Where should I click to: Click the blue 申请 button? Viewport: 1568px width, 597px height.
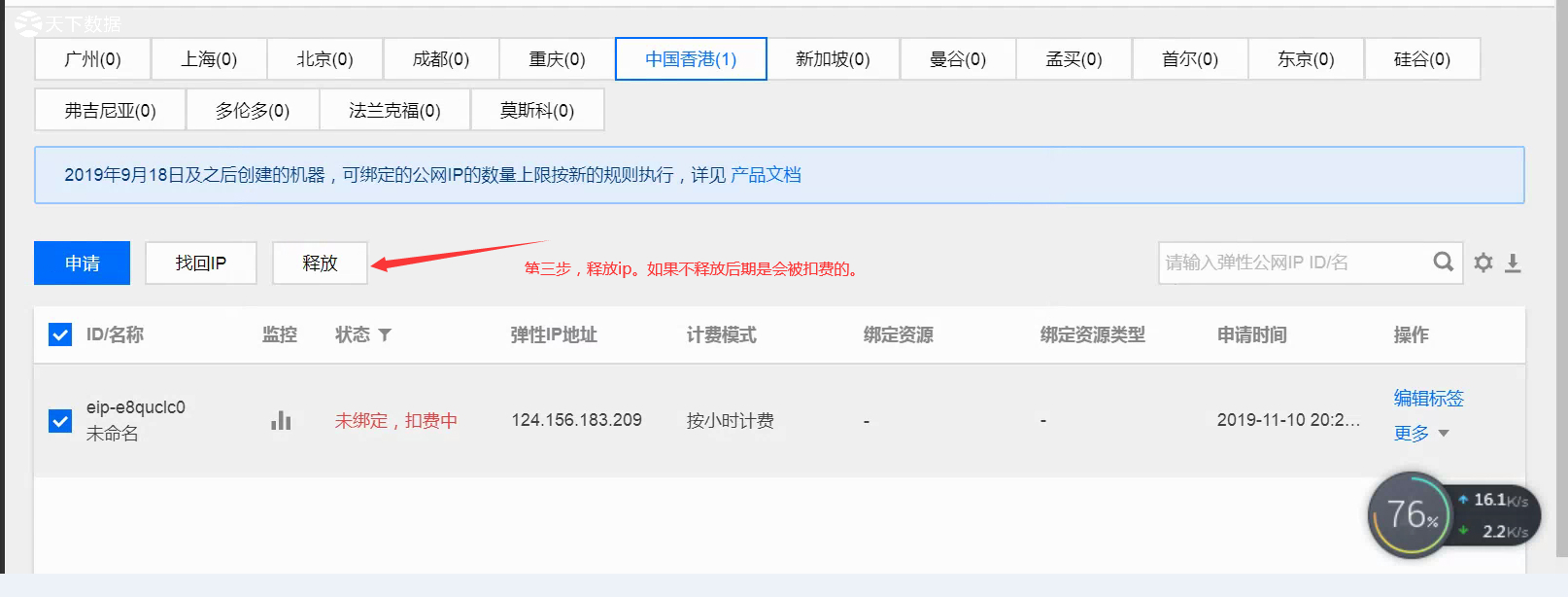(83, 263)
